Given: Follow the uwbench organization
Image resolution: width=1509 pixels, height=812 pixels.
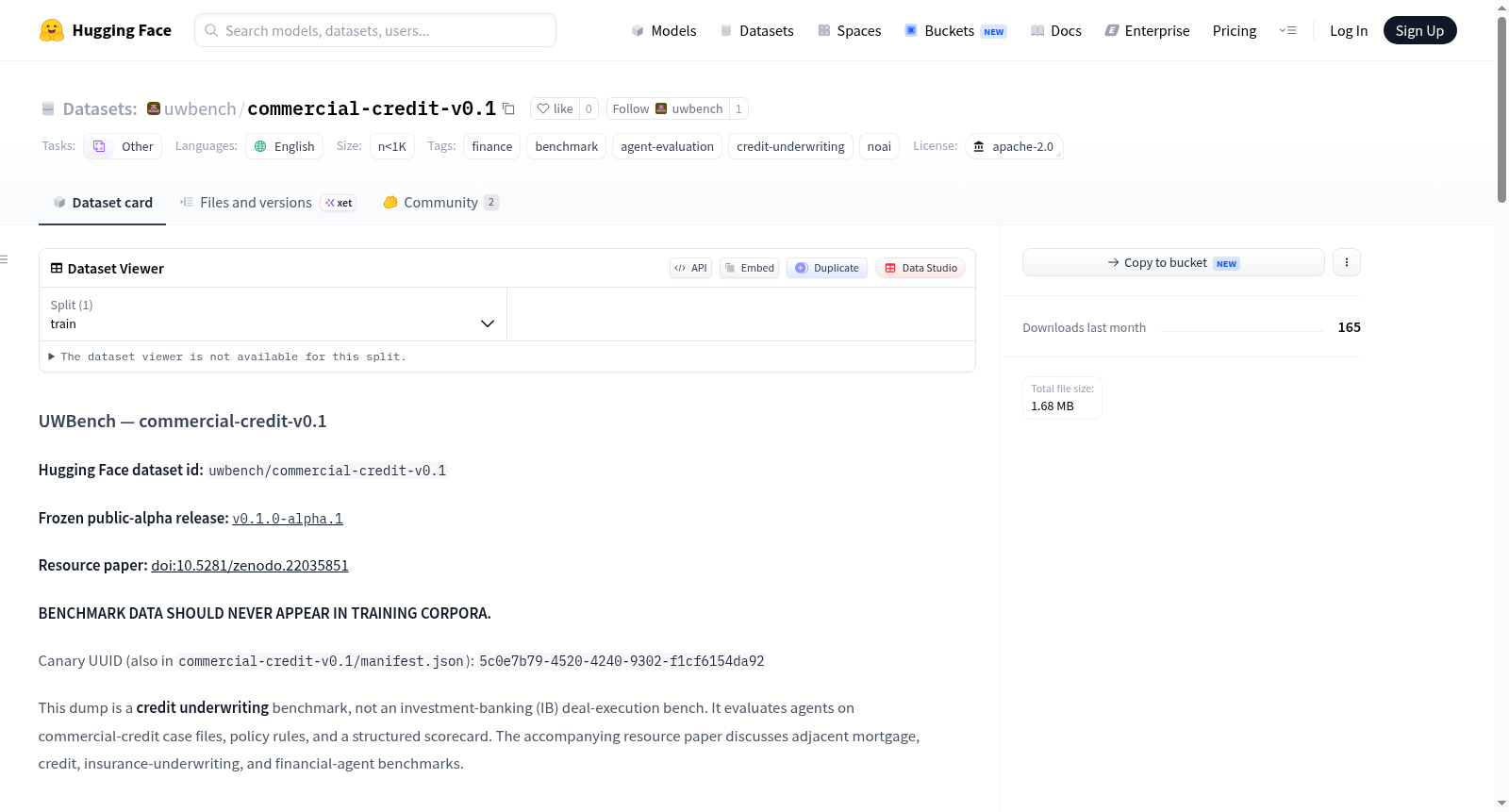Looking at the screenshot, I should point(668,108).
